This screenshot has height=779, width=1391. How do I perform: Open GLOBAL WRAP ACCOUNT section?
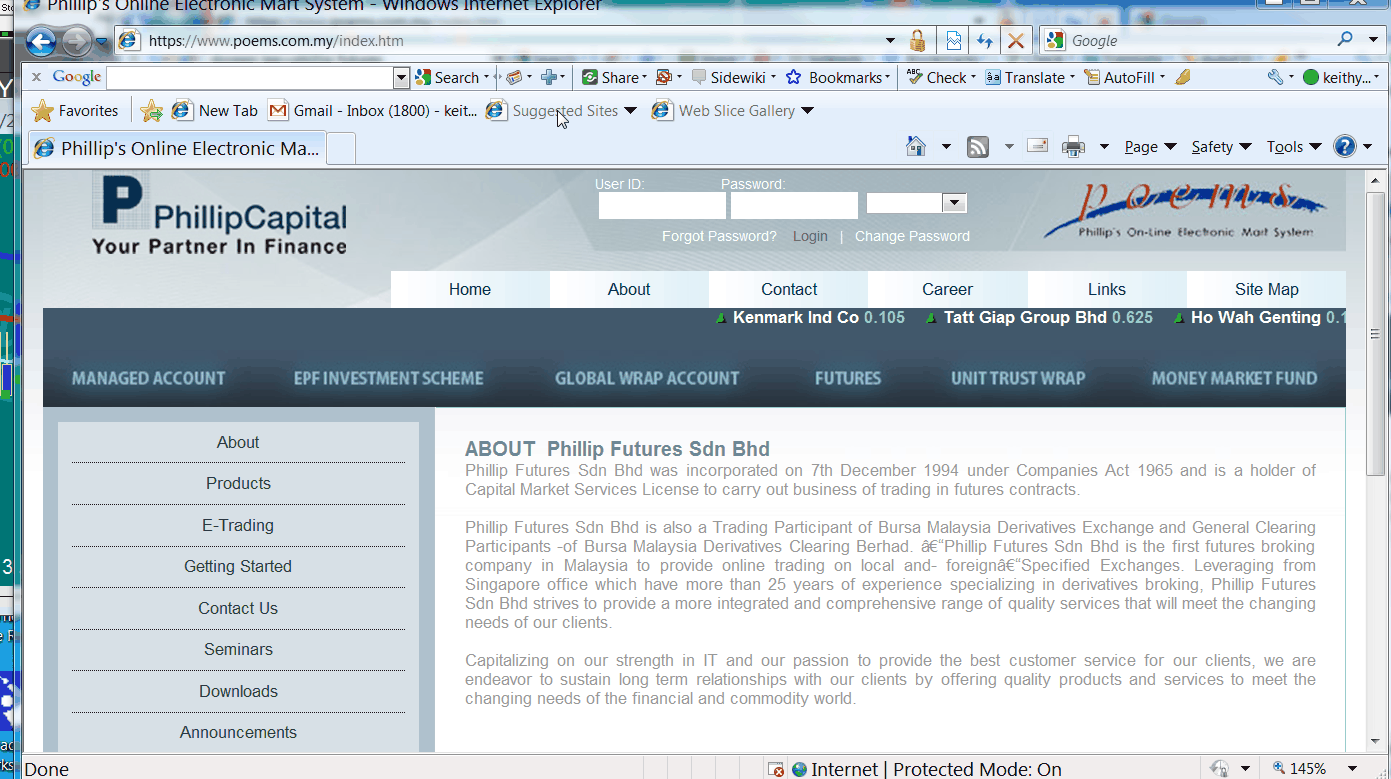pos(647,378)
